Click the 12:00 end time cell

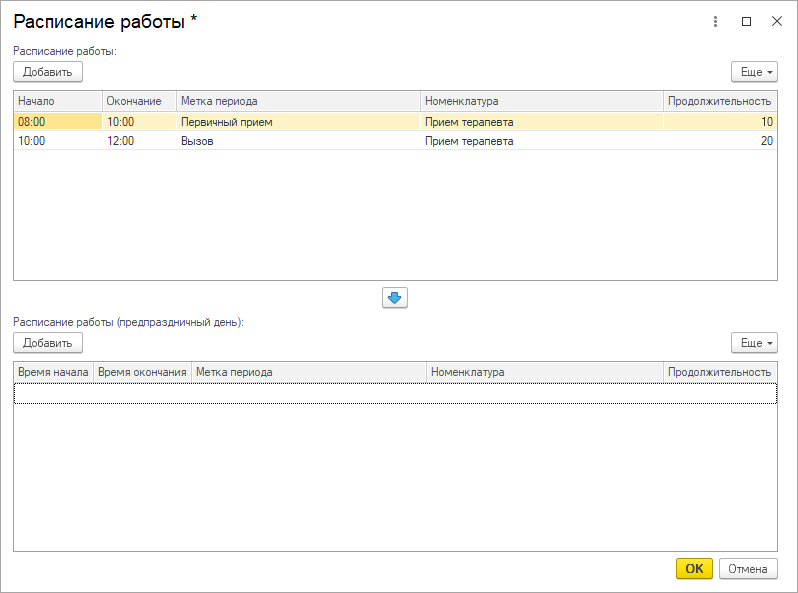[139, 141]
